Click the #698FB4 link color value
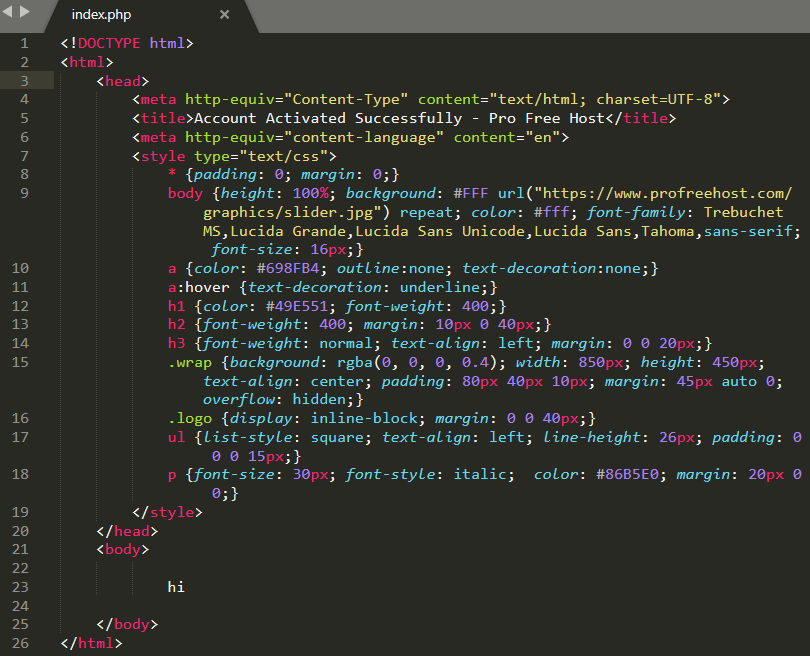 tap(288, 269)
